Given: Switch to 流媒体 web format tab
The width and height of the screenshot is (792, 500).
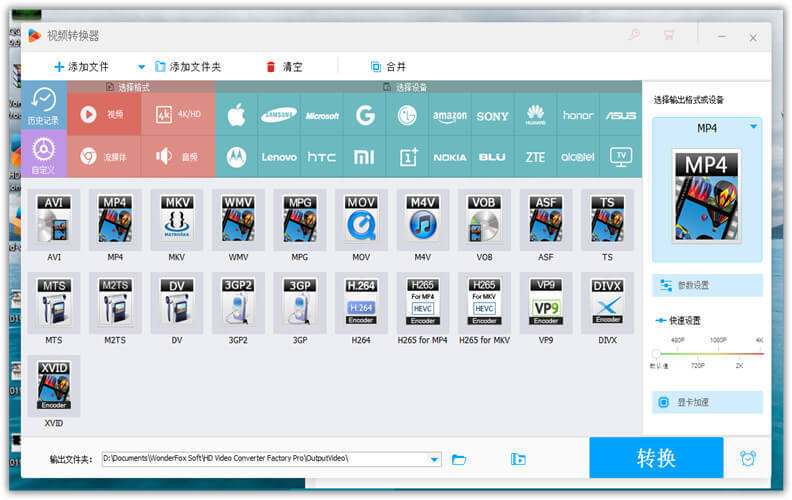Looking at the screenshot, I should [104, 157].
